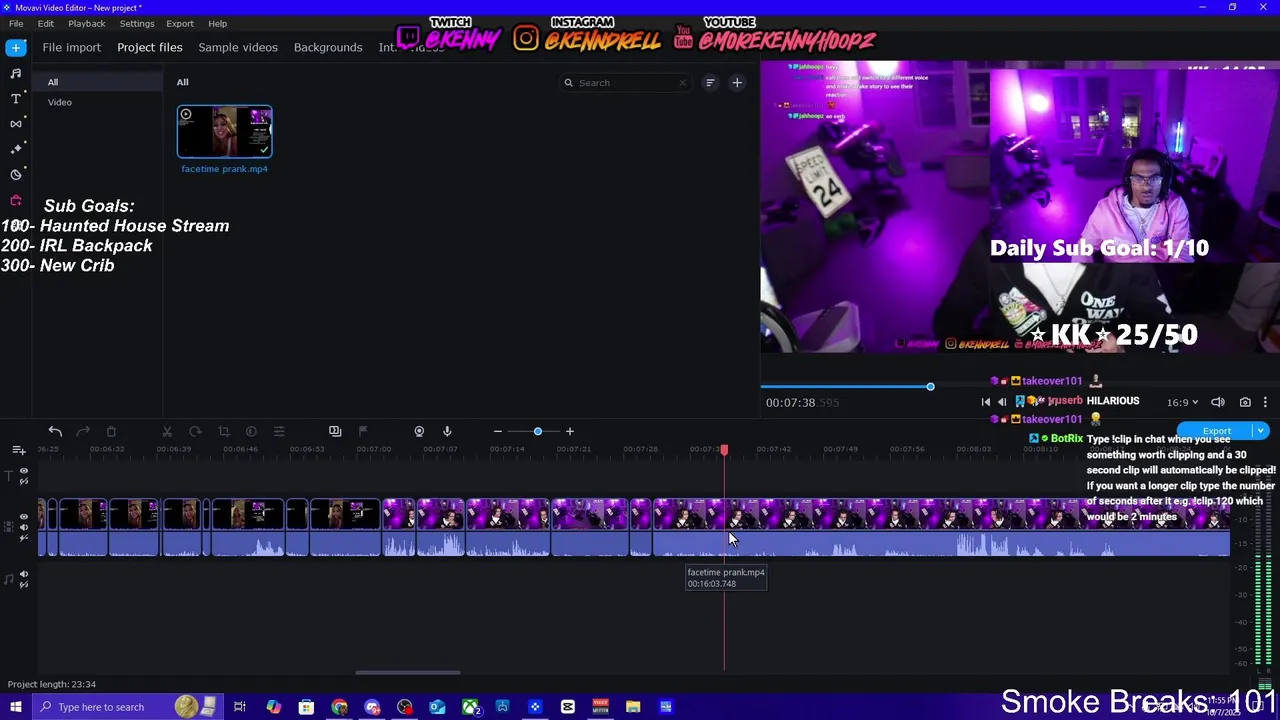This screenshot has width=1280, height=720.
Task: Open aspect ratio 16:9 dropdown
Action: 1182,402
